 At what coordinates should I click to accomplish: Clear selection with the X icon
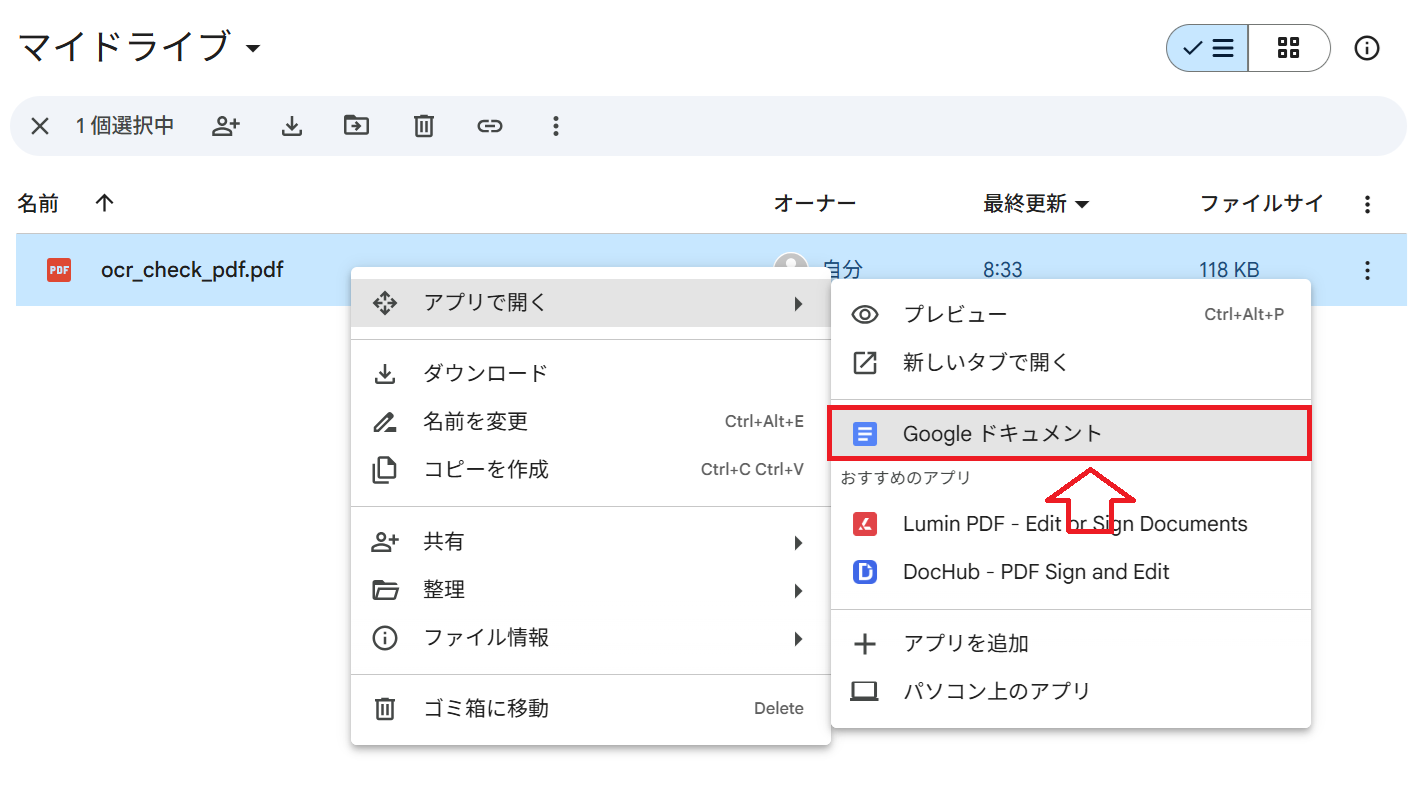point(39,126)
